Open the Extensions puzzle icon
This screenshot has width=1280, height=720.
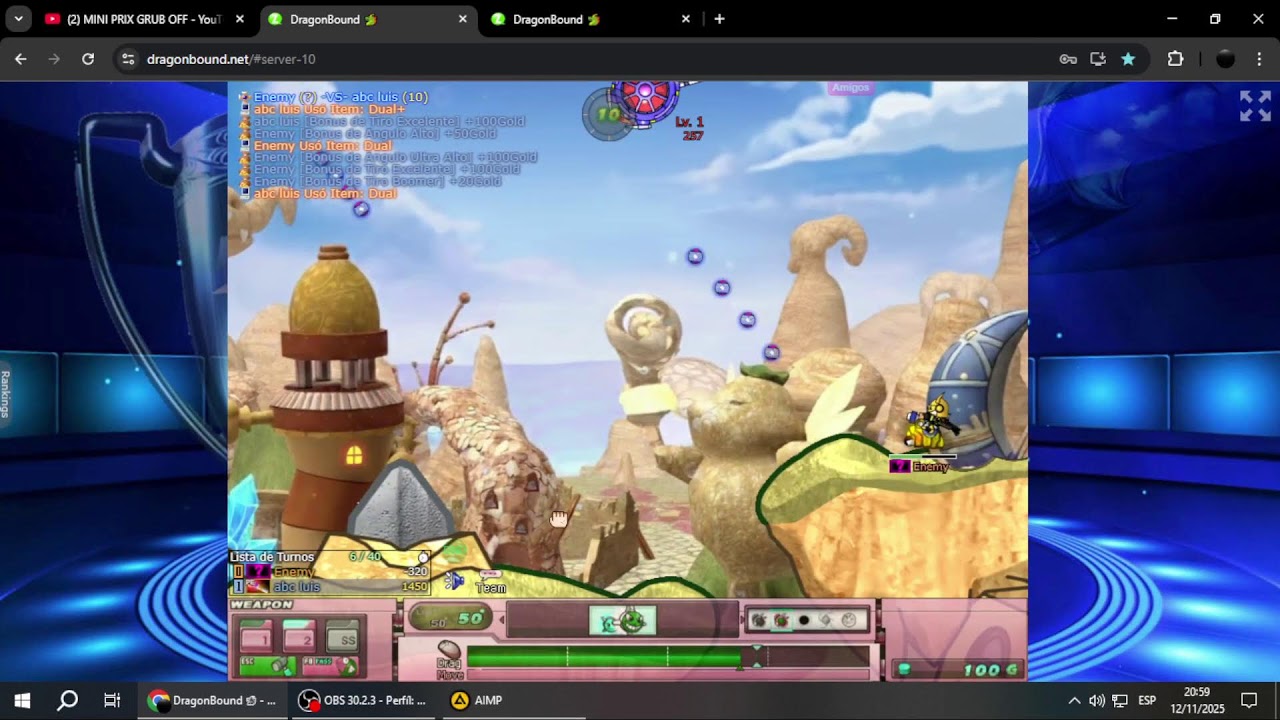click(x=1176, y=59)
